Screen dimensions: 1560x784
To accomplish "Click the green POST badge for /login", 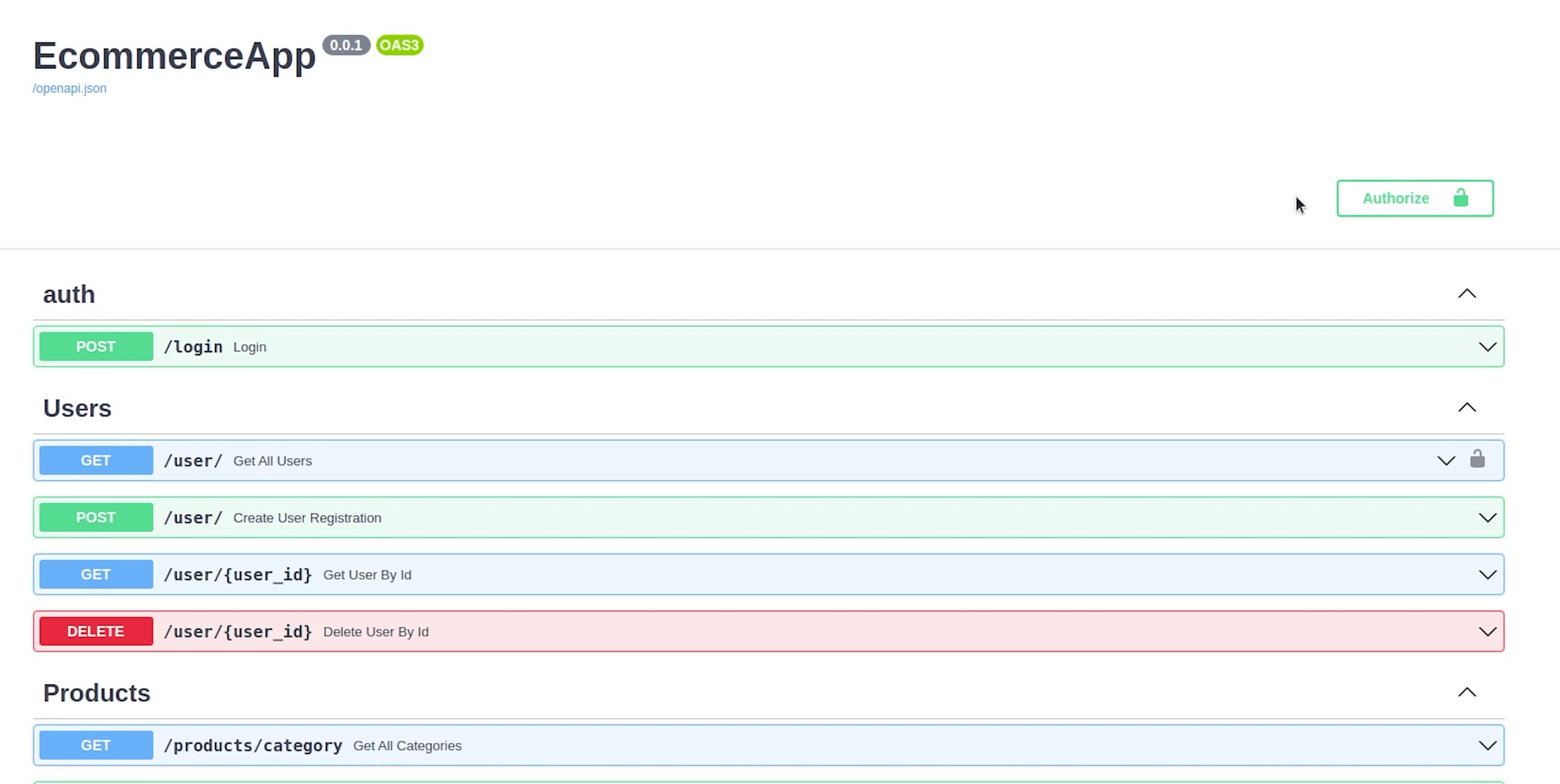I will pyautogui.click(x=96, y=347).
